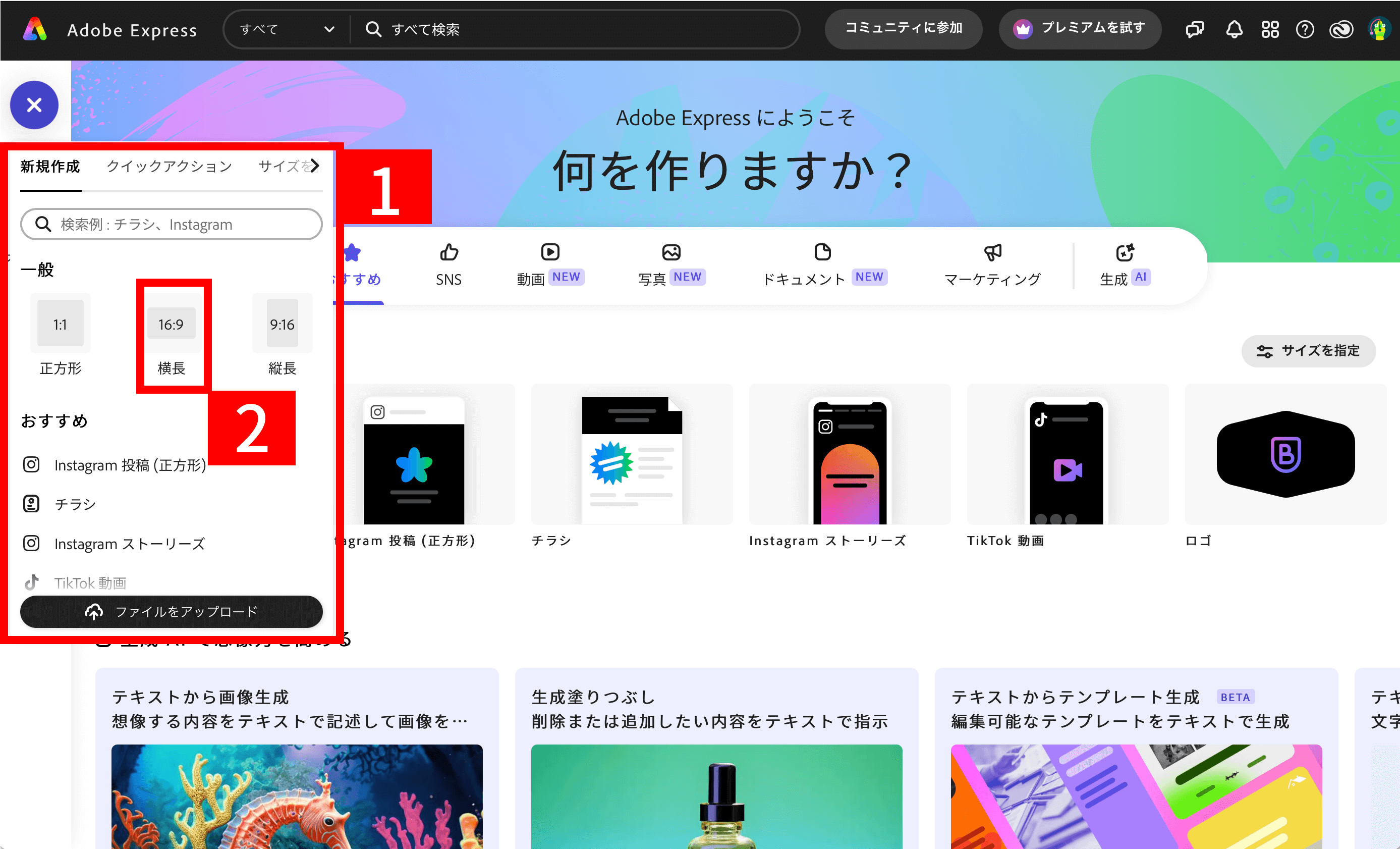Click the コミュニティに参加 button
The width and height of the screenshot is (1400, 849).
(x=904, y=28)
